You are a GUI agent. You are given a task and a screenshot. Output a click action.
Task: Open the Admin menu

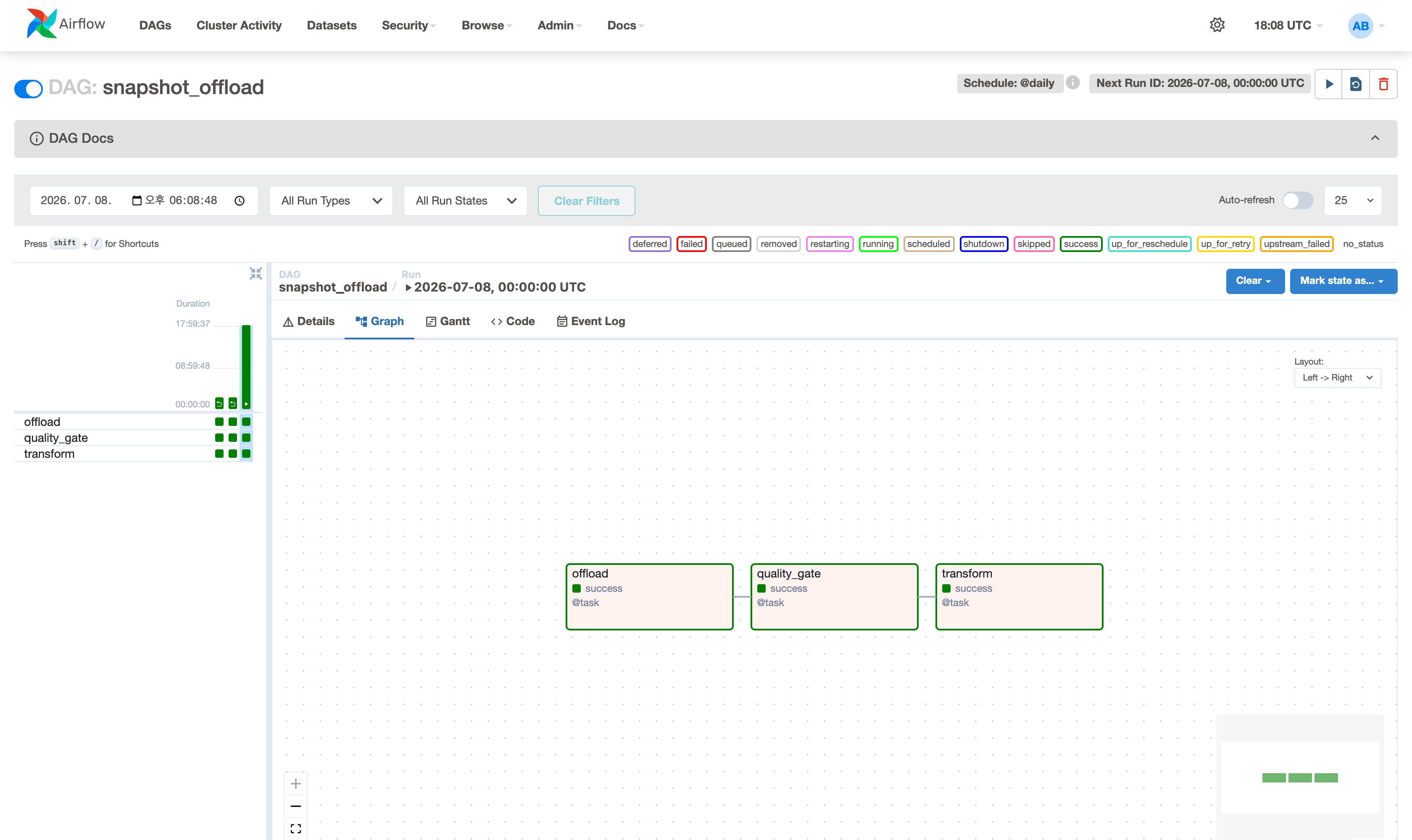tap(560, 26)
